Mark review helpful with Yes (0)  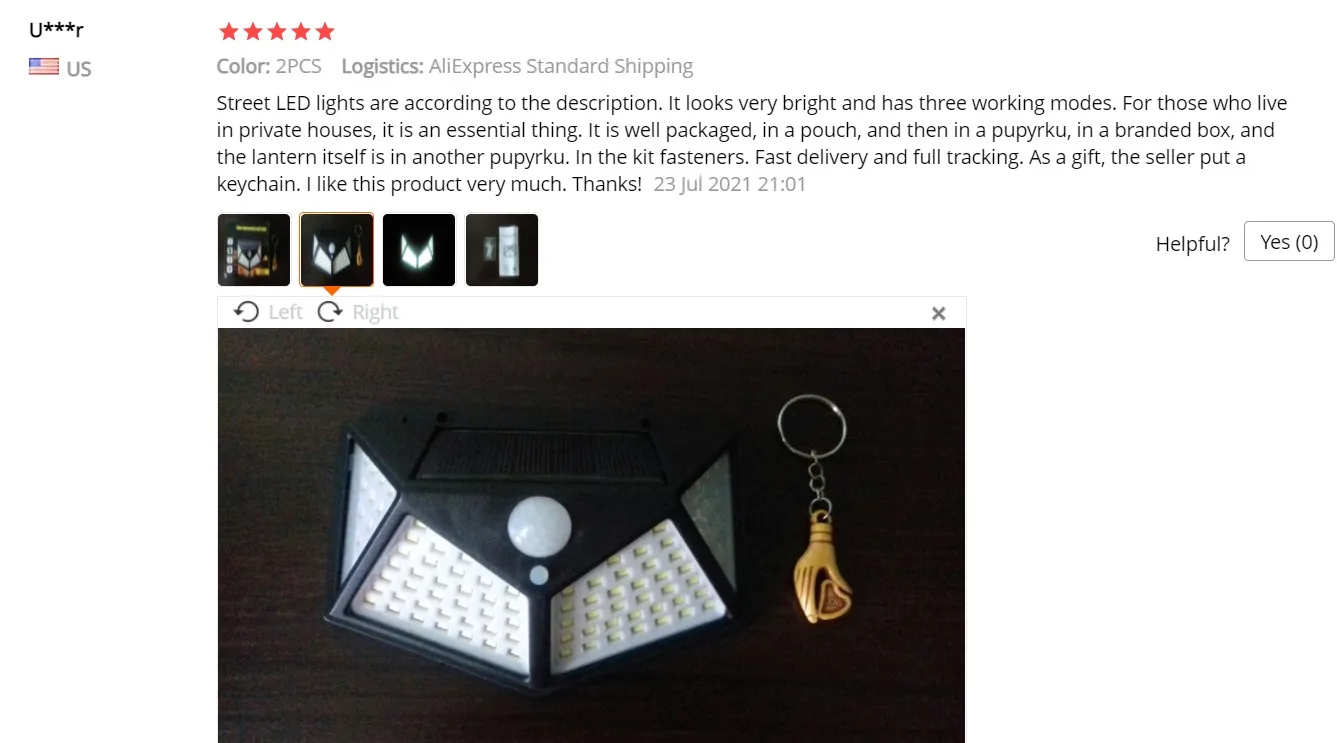pos(1289,241)
